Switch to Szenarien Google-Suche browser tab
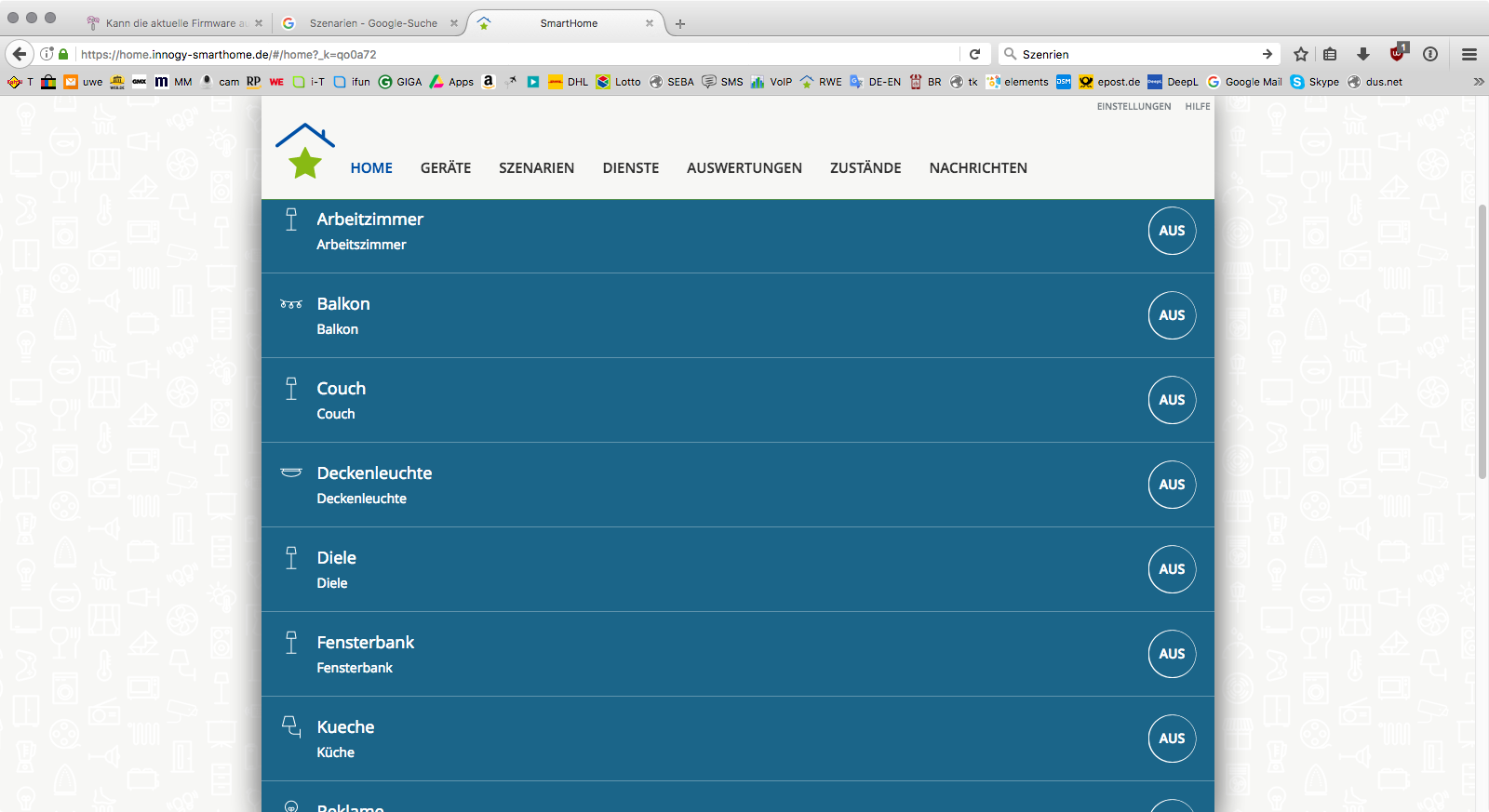This screenshot has width=1489, height=812. point(372,23)
